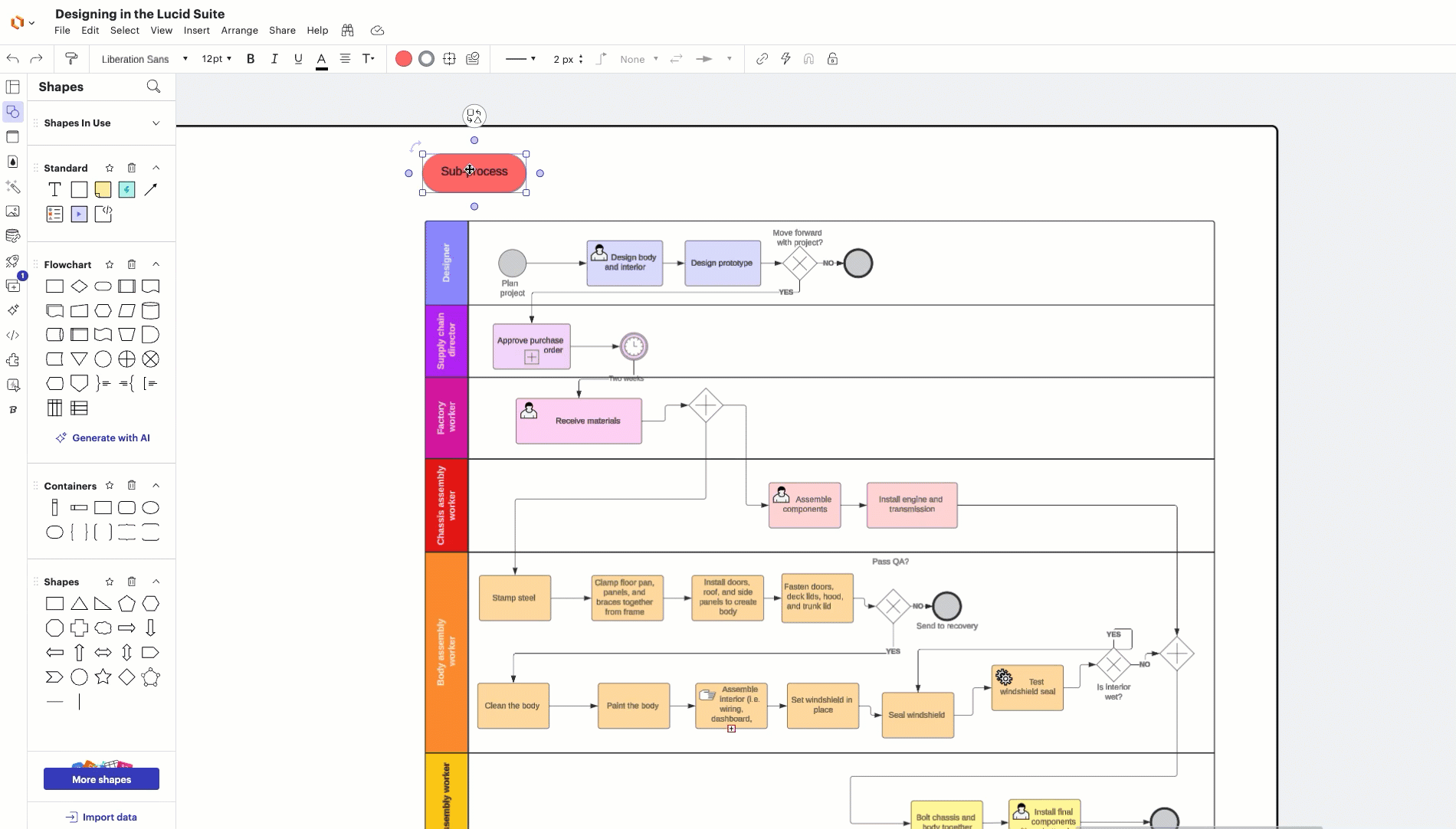
Task: Collapse the Standard shapes section
Action: pos(156,168)
